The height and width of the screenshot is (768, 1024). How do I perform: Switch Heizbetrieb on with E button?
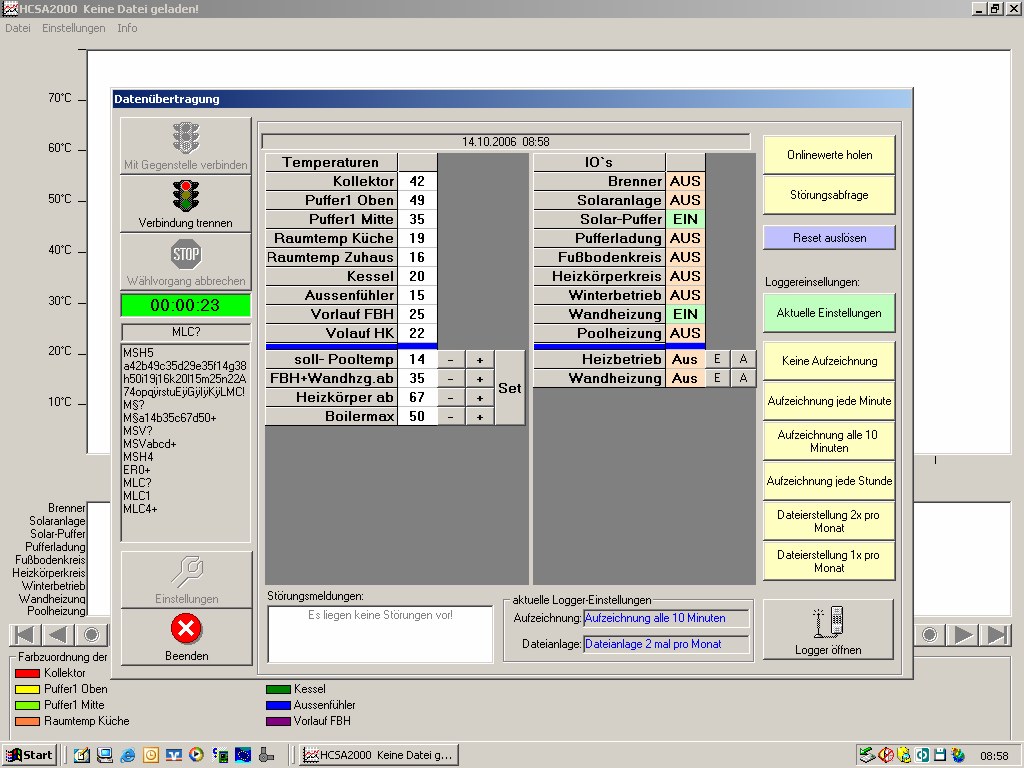pos(717,359)
